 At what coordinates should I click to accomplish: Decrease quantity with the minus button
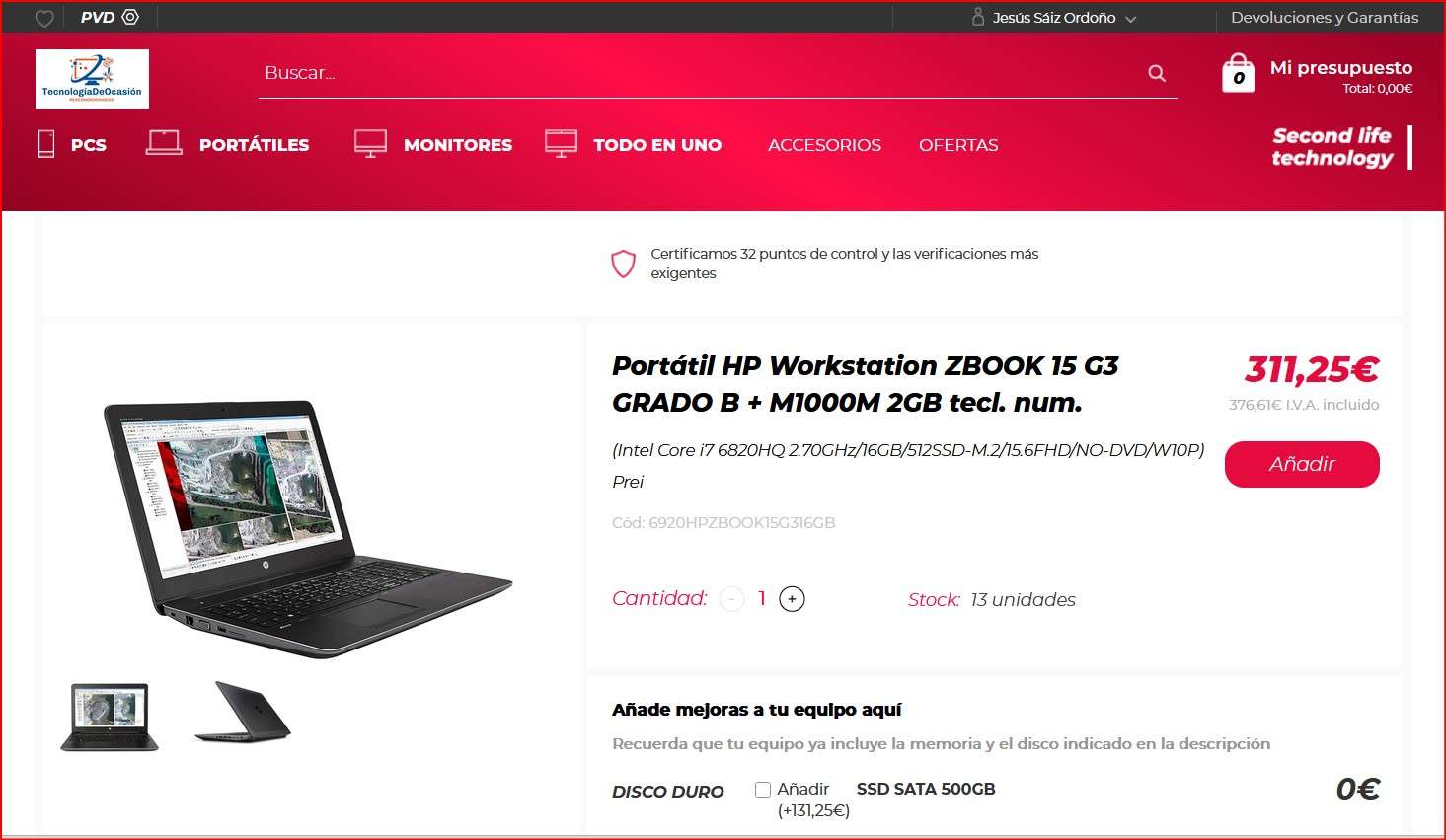tap(731, 599)
